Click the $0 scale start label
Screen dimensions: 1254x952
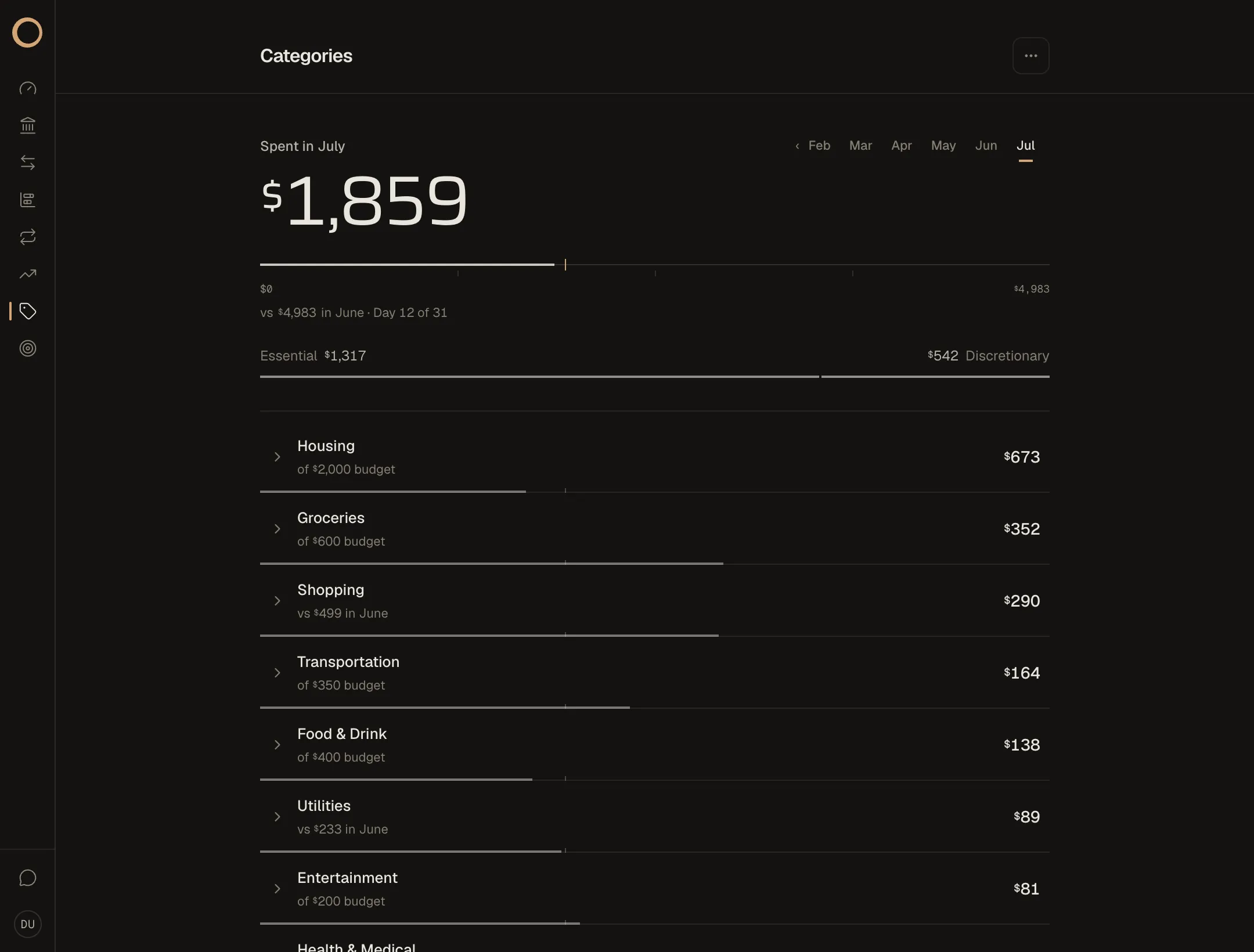(266, 289)
